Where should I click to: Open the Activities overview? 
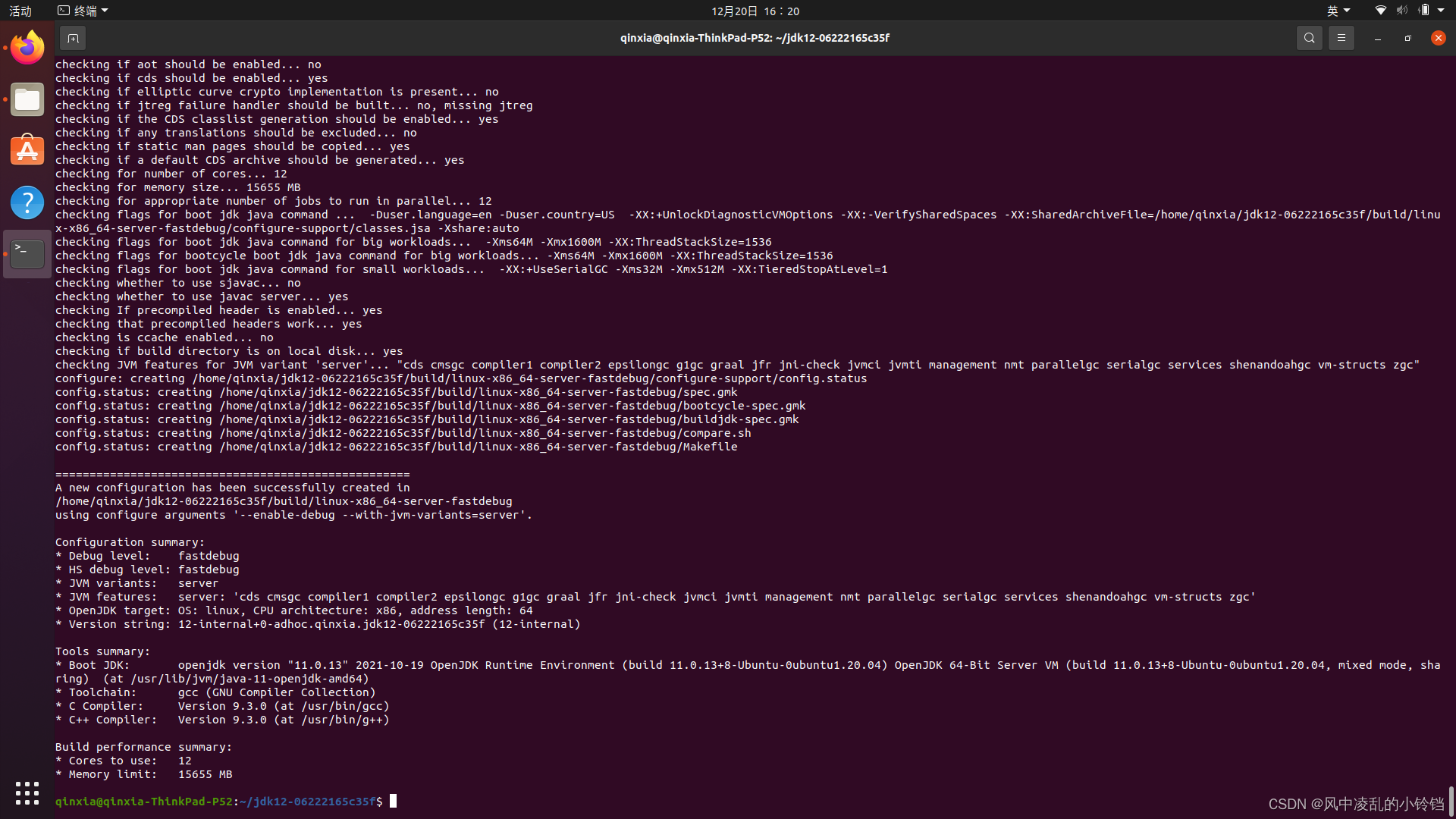[x=20, y=11]
